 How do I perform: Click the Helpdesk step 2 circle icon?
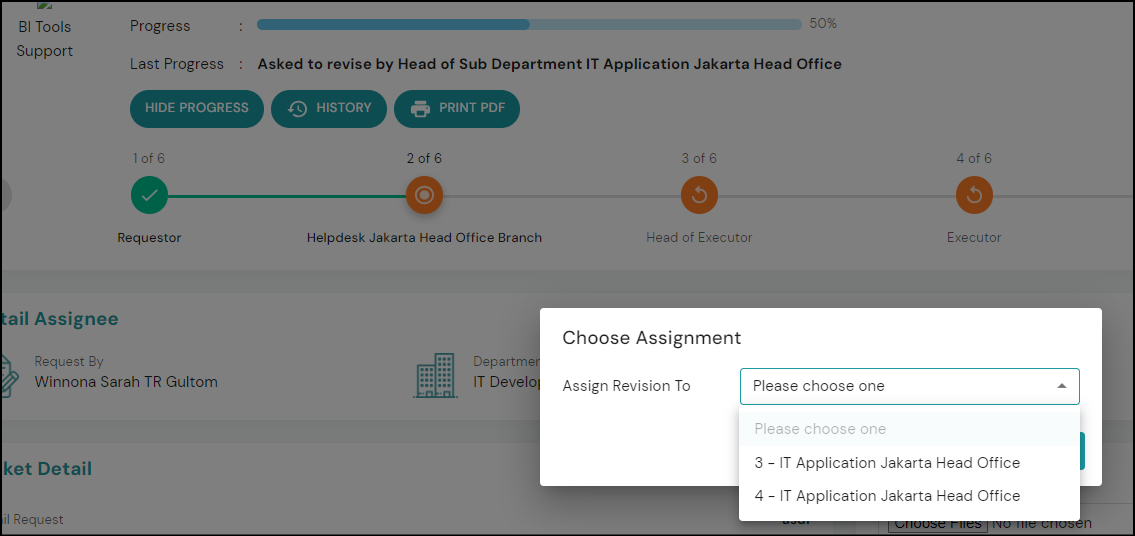tap(424, 195)
